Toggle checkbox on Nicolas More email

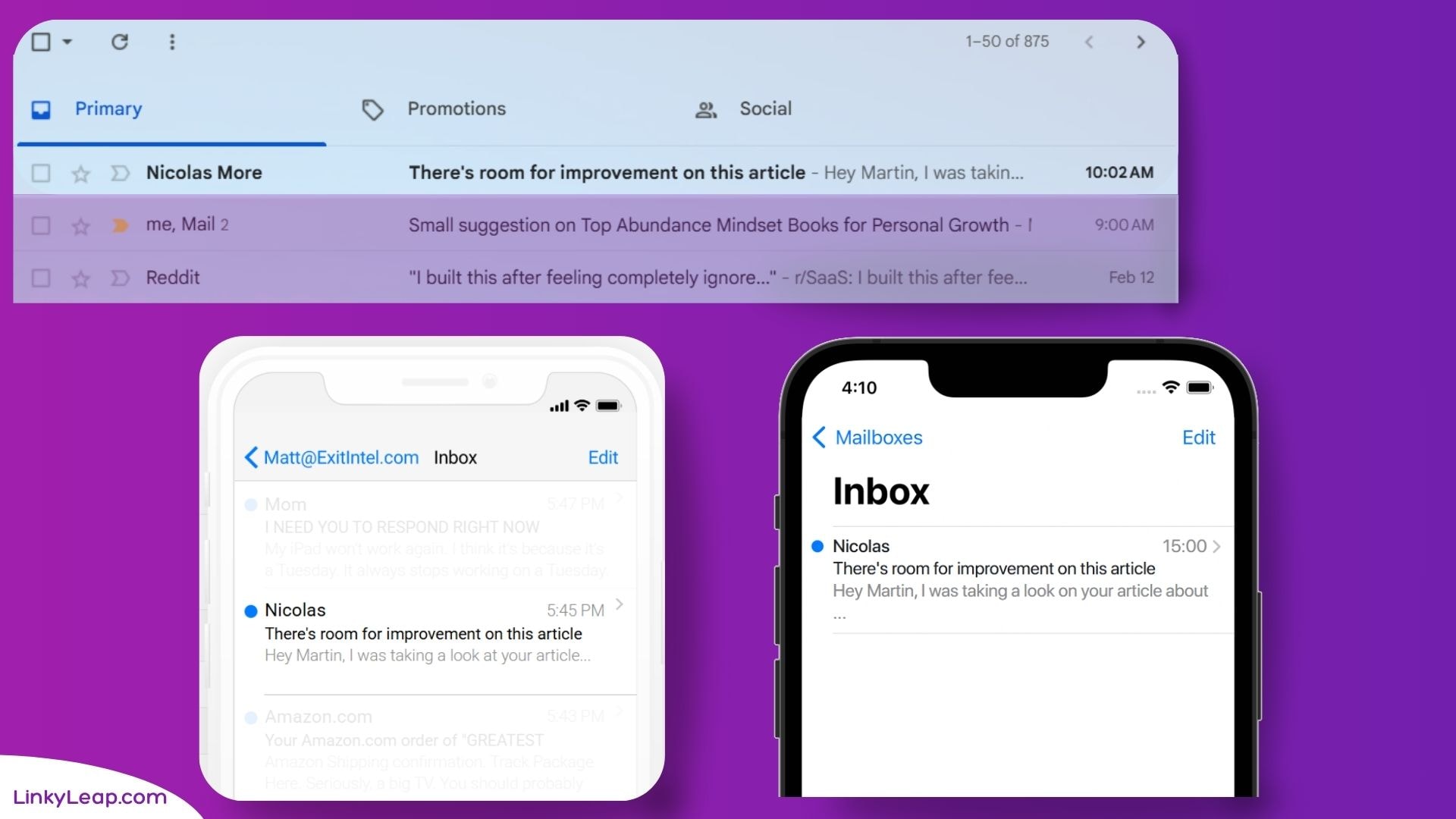coord(40,172)
